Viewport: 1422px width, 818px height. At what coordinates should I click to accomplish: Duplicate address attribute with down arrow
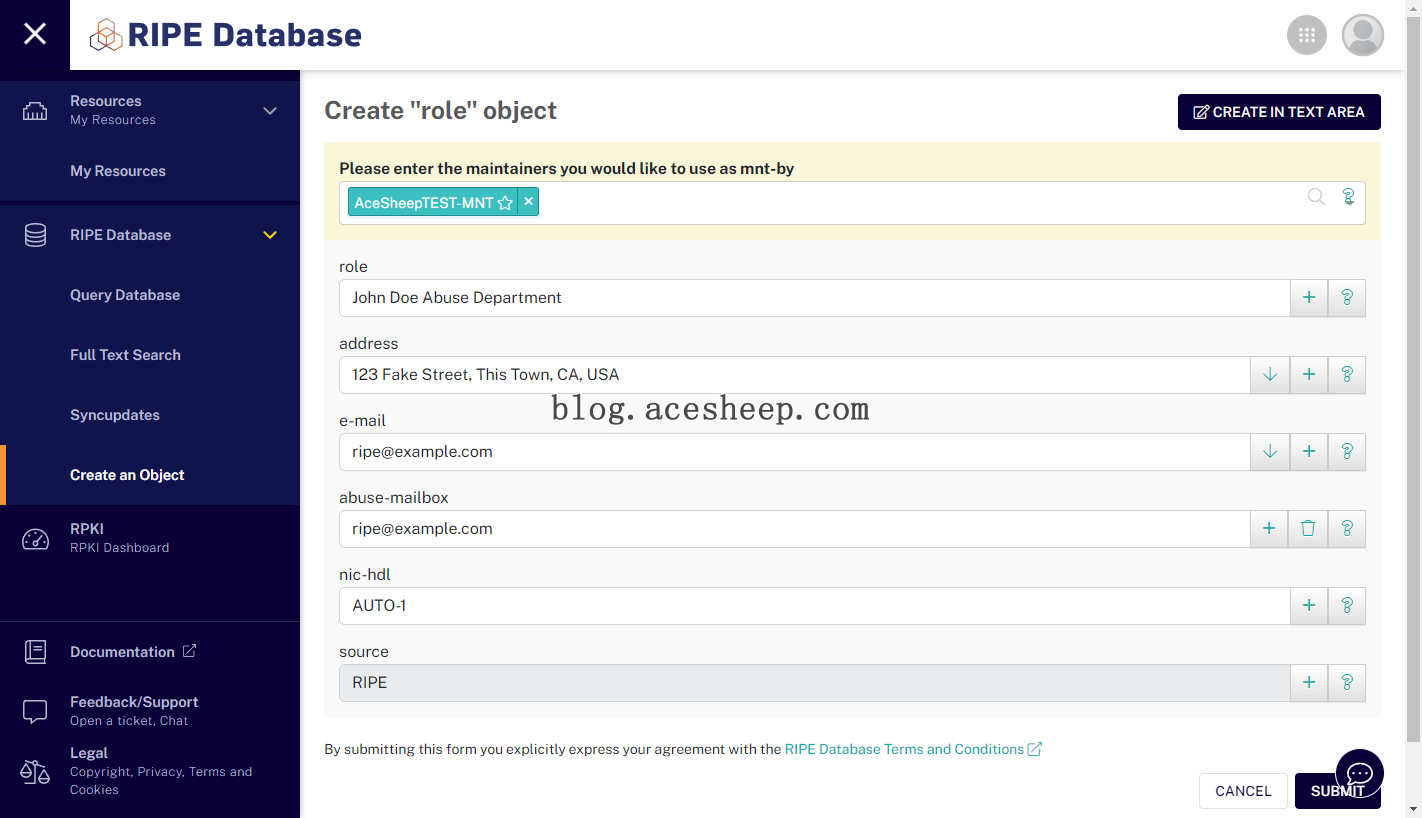[x=1270, y=375]
